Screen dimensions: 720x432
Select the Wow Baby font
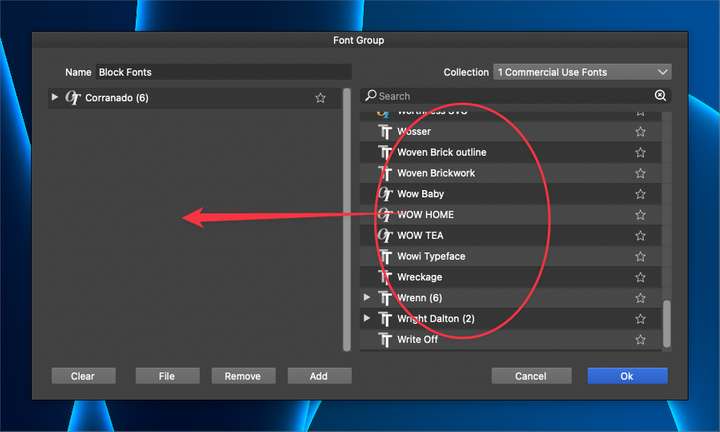511,194
